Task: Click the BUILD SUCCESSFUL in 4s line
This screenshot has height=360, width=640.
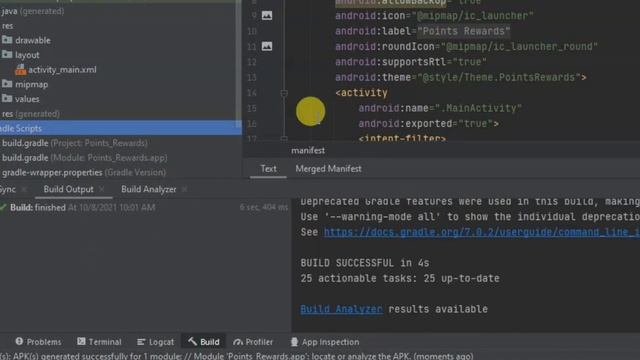Action: [x=364, y=263]
